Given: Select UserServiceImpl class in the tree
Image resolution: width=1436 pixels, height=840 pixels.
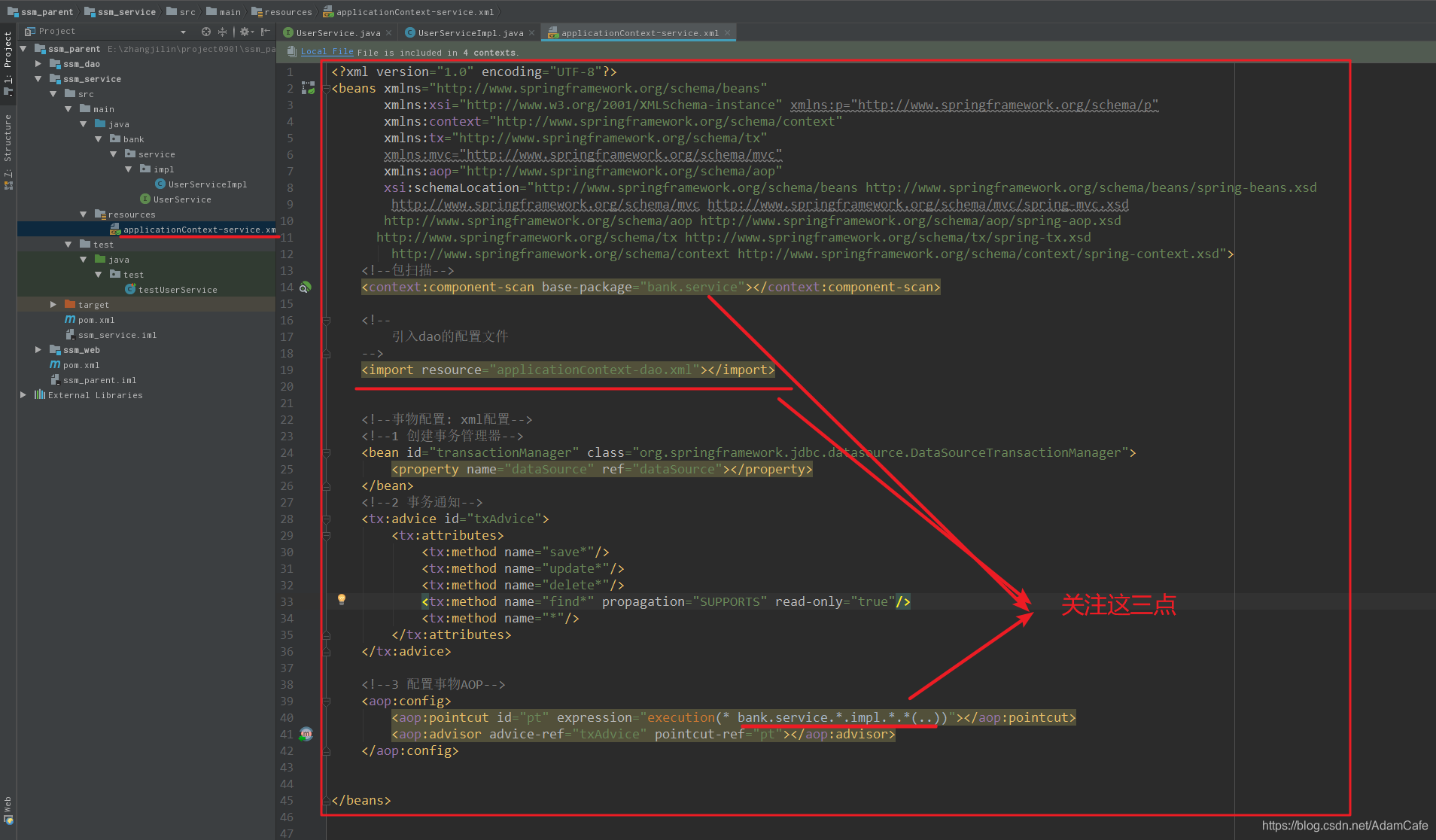Looking at the screenshot, I should pyautogui.click(x=207, y=184).
